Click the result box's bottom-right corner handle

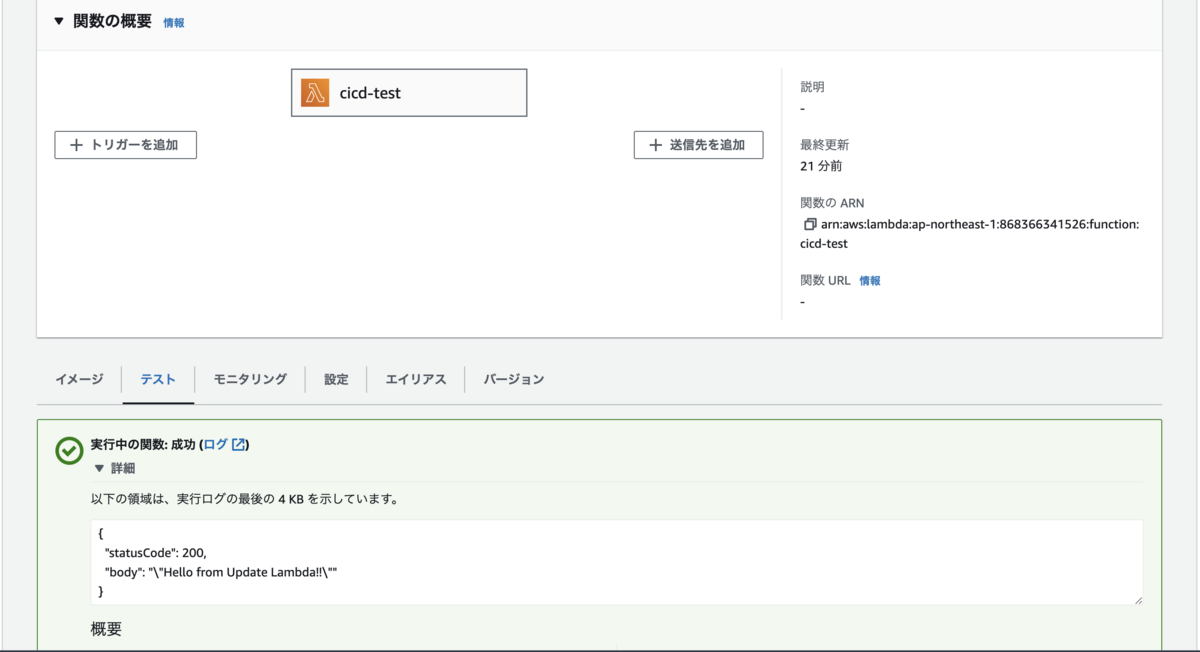pyautogui.click(x=1137, y=599)
